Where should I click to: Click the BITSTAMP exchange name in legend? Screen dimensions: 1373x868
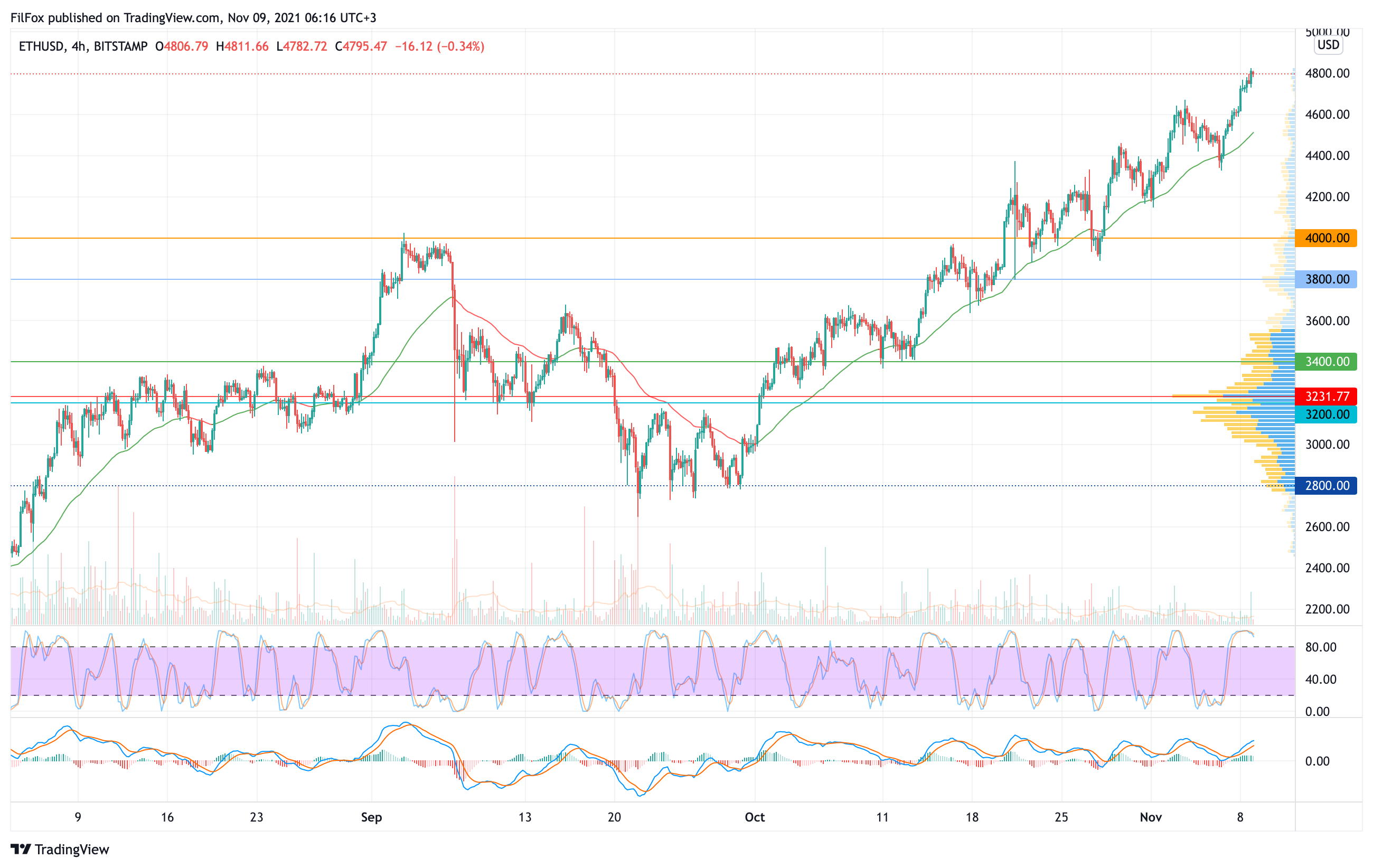120,47
